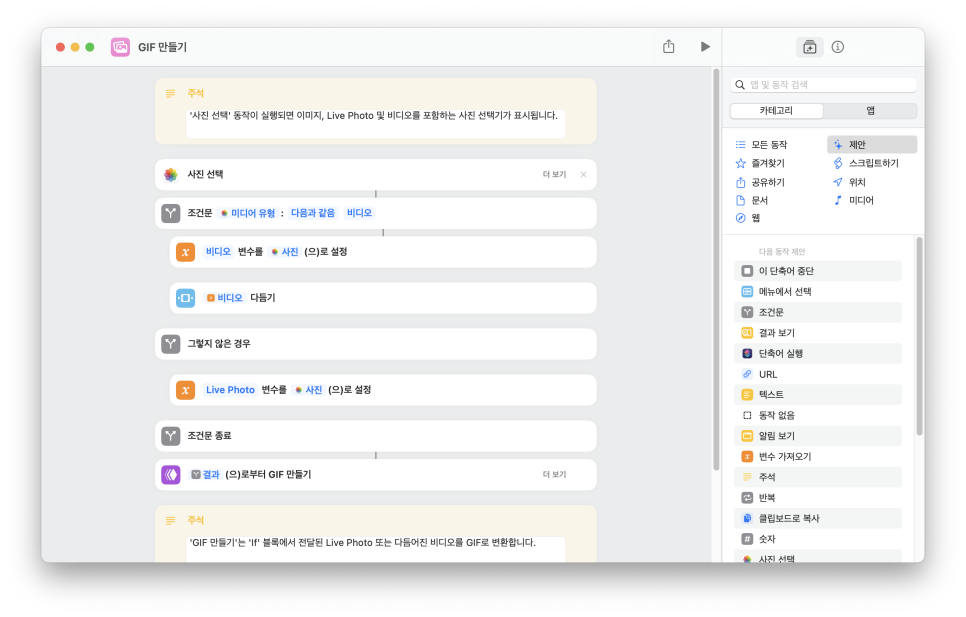The height and width of the screenshot is (617, 966).
Task: Select 즐겨찾기 category
Action: 767,163
